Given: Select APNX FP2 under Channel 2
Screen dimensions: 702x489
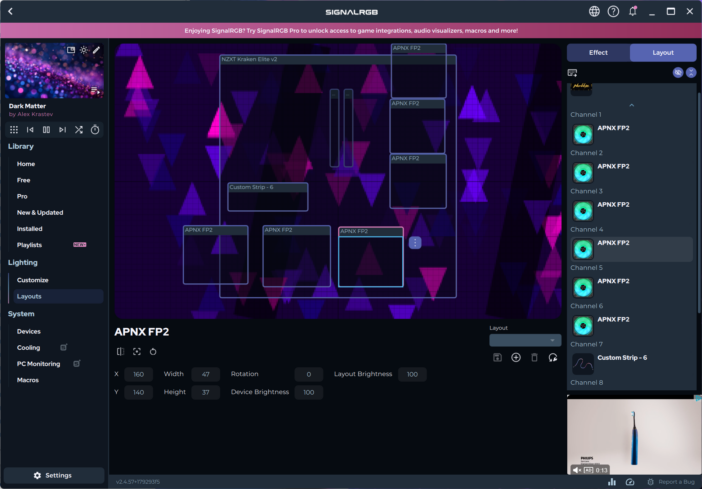Looking at the screenshot, I should (632, 172).
